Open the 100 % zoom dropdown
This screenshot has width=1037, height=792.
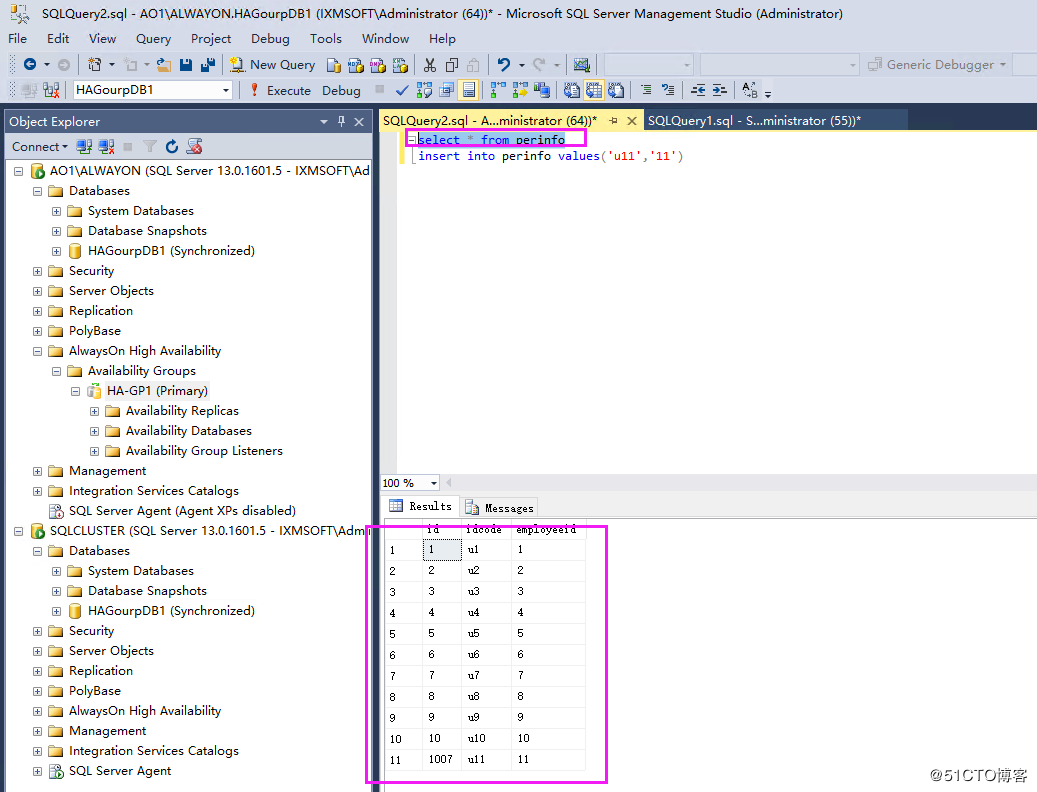tap(433, 483)
